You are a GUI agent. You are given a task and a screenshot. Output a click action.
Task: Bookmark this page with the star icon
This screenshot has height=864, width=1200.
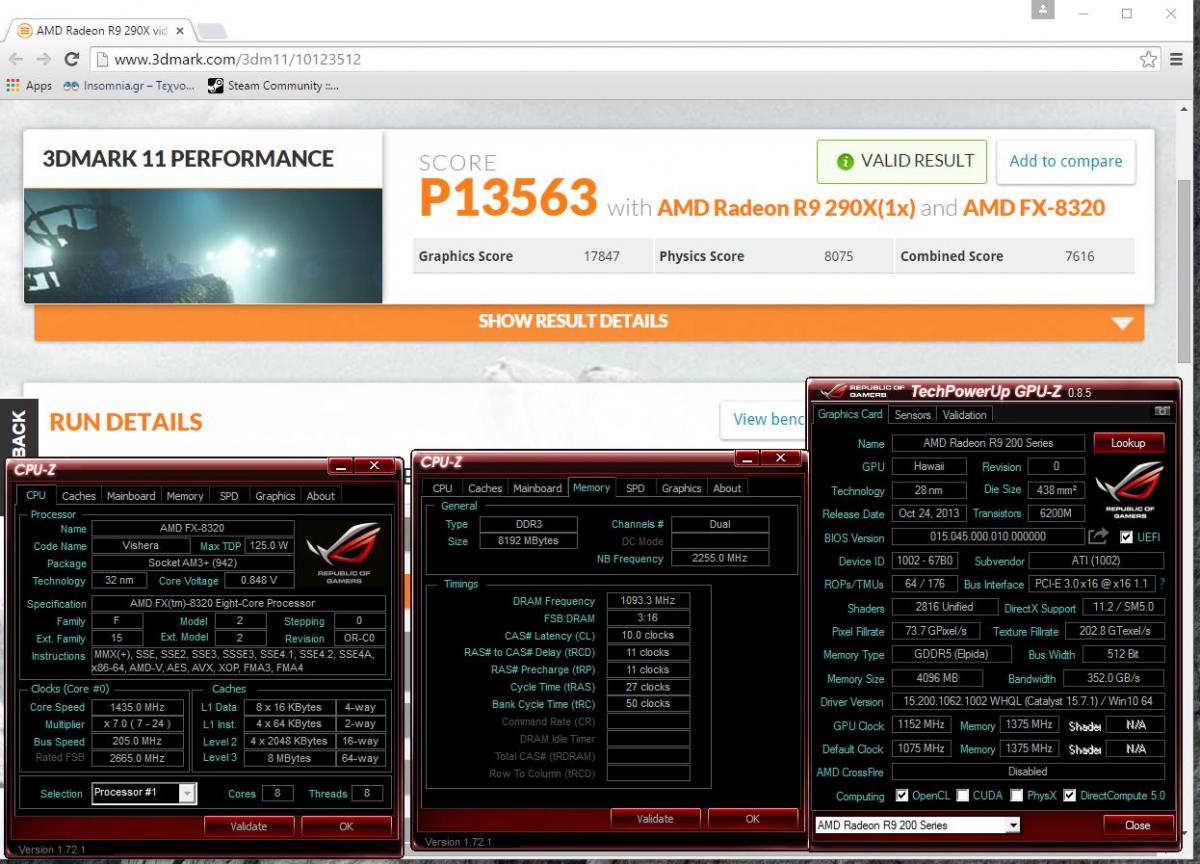pos(1149,59)
